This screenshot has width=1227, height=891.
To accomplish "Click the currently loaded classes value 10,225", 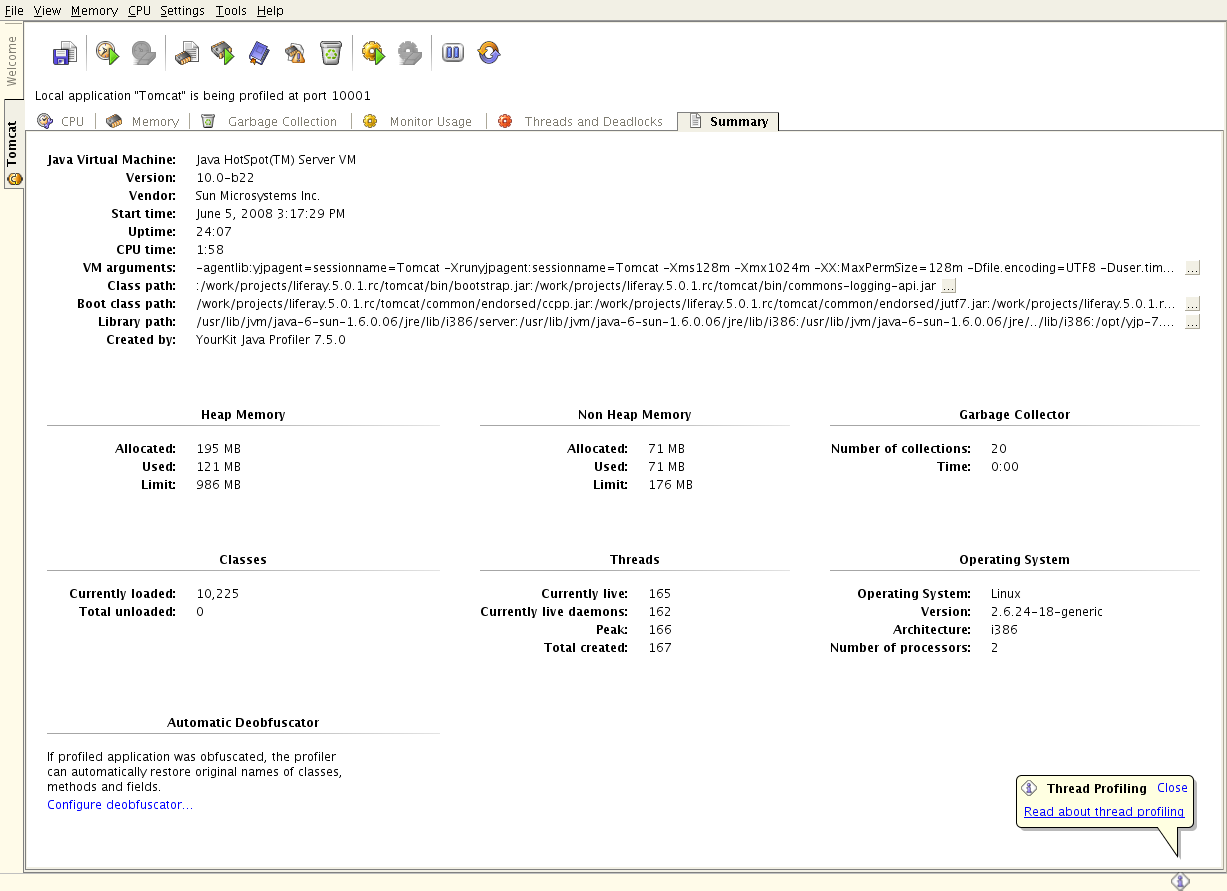I will click(218, 594).
